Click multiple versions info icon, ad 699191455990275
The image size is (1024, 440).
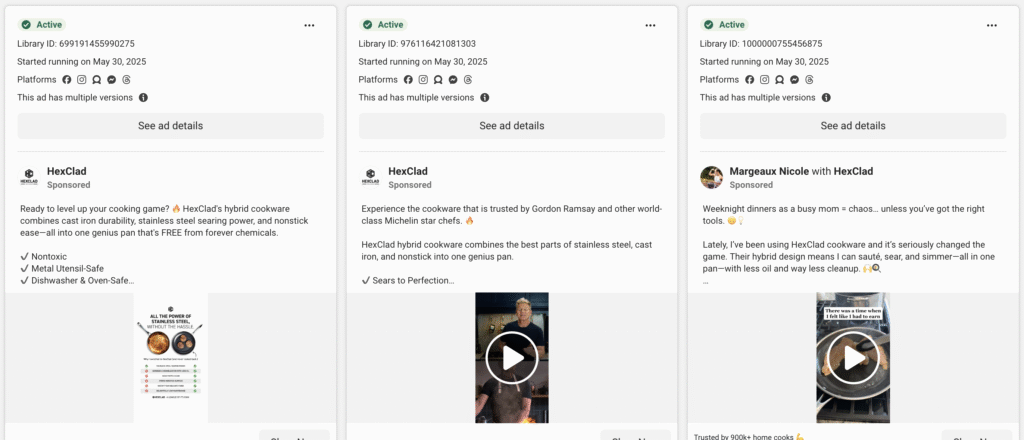(143, 97)
